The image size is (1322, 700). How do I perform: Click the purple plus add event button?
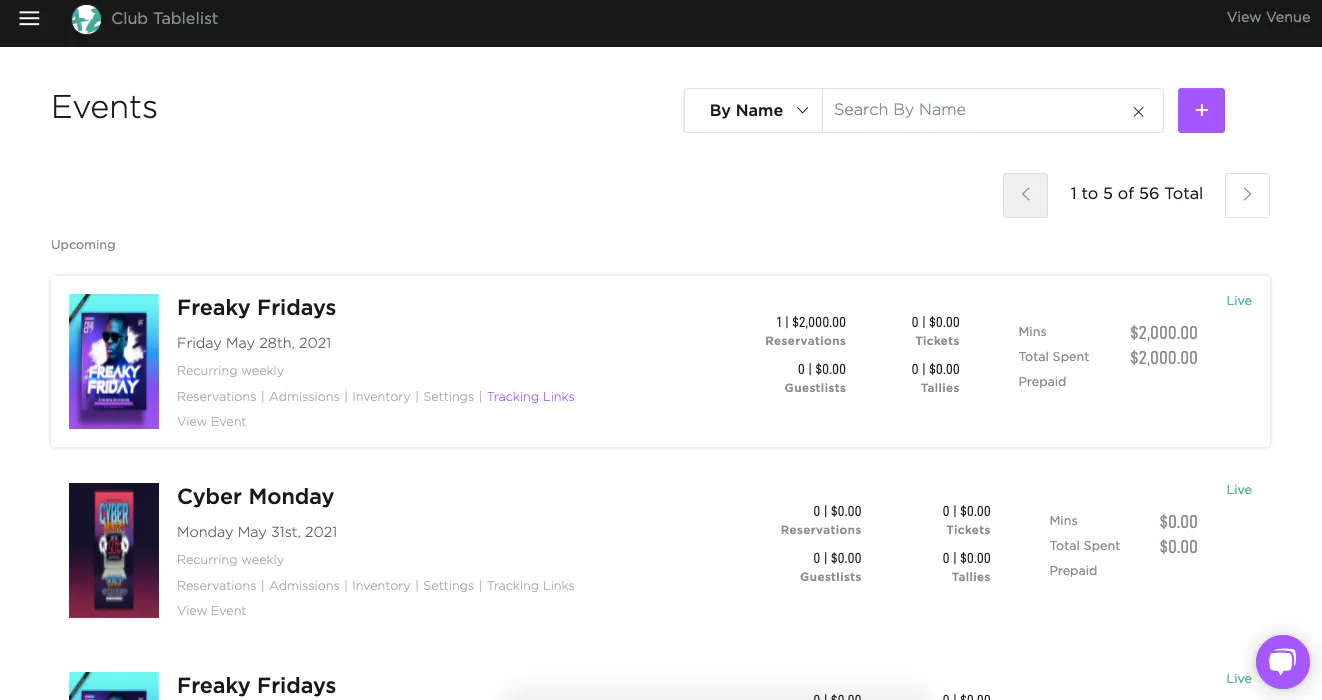pyautogui.click(x=1201, y=110)
